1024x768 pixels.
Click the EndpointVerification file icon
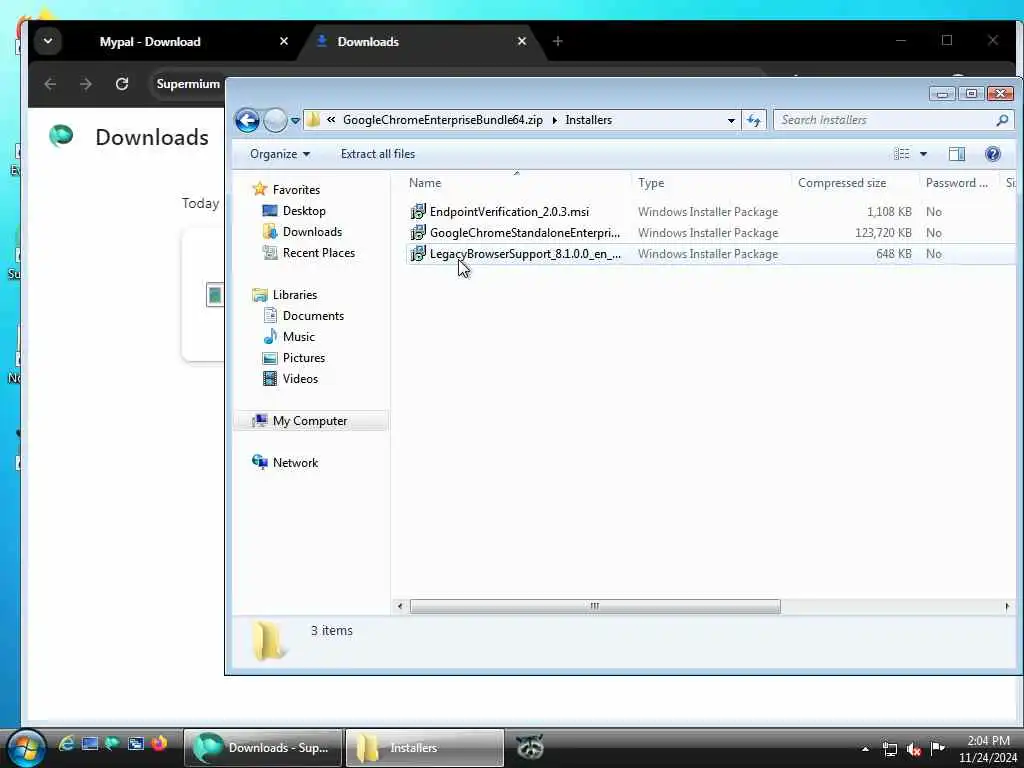(x=418, y=212)
